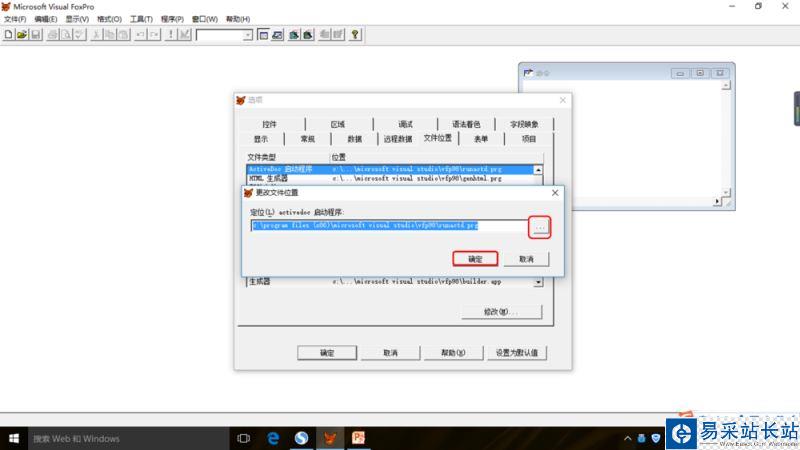Switch to the 调试 tab
800x450 pixels.
[406, 124]
